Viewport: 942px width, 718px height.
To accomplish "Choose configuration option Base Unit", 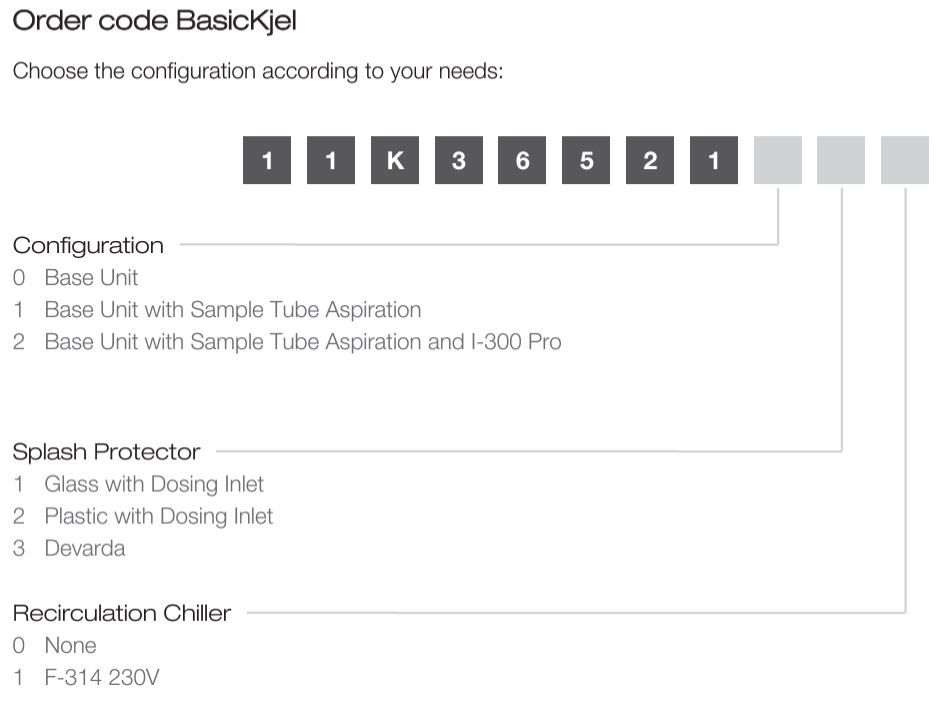I will pyautogui.click(x=76, y=278).
